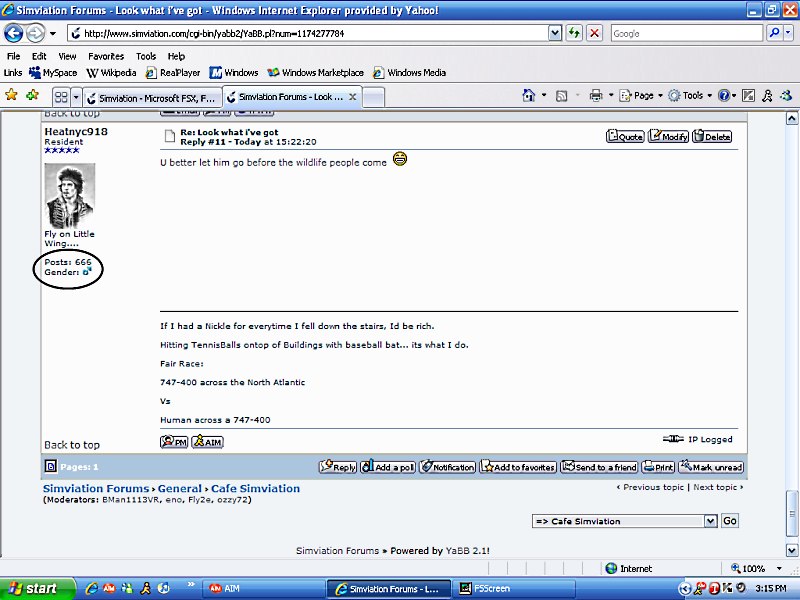The width and height of the screenshot is (800, 600).
Task: Go to home page with Home icon
Action: click(529, 95)
